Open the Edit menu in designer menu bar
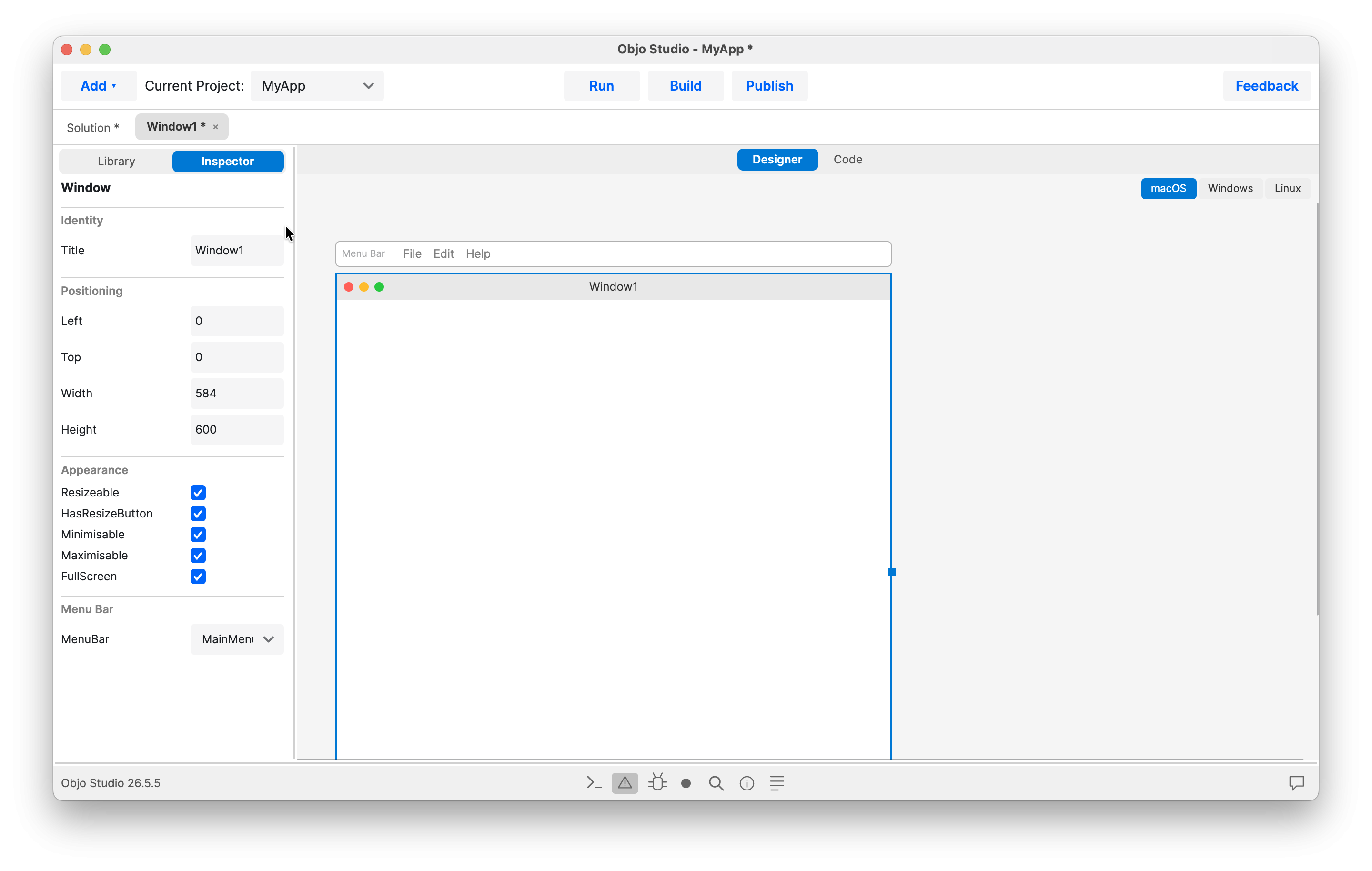 (443, 254)
